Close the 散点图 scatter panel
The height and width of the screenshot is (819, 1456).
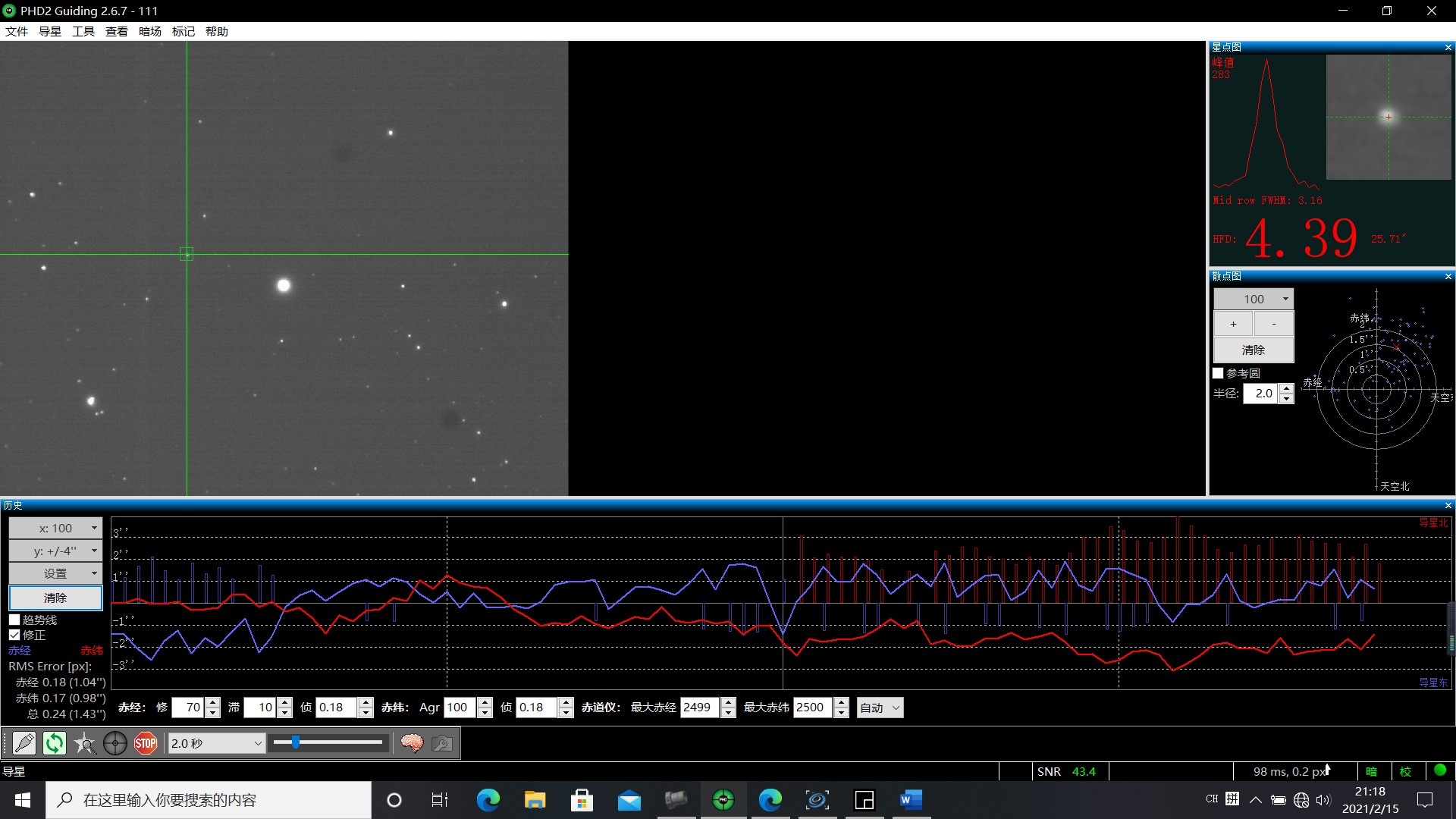point(1448,276)
